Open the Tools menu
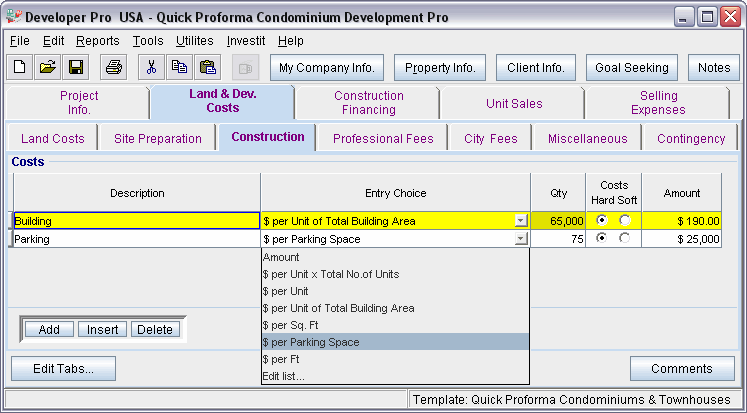Screen dimensions: 747x413 click(148, 41)
